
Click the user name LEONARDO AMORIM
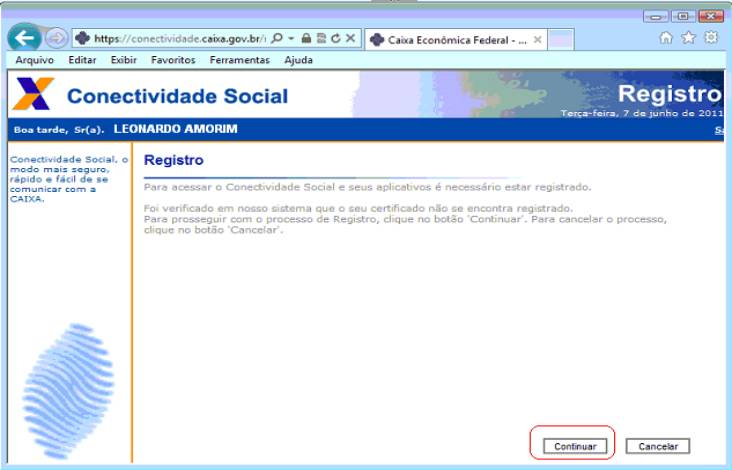pos(176,129)
